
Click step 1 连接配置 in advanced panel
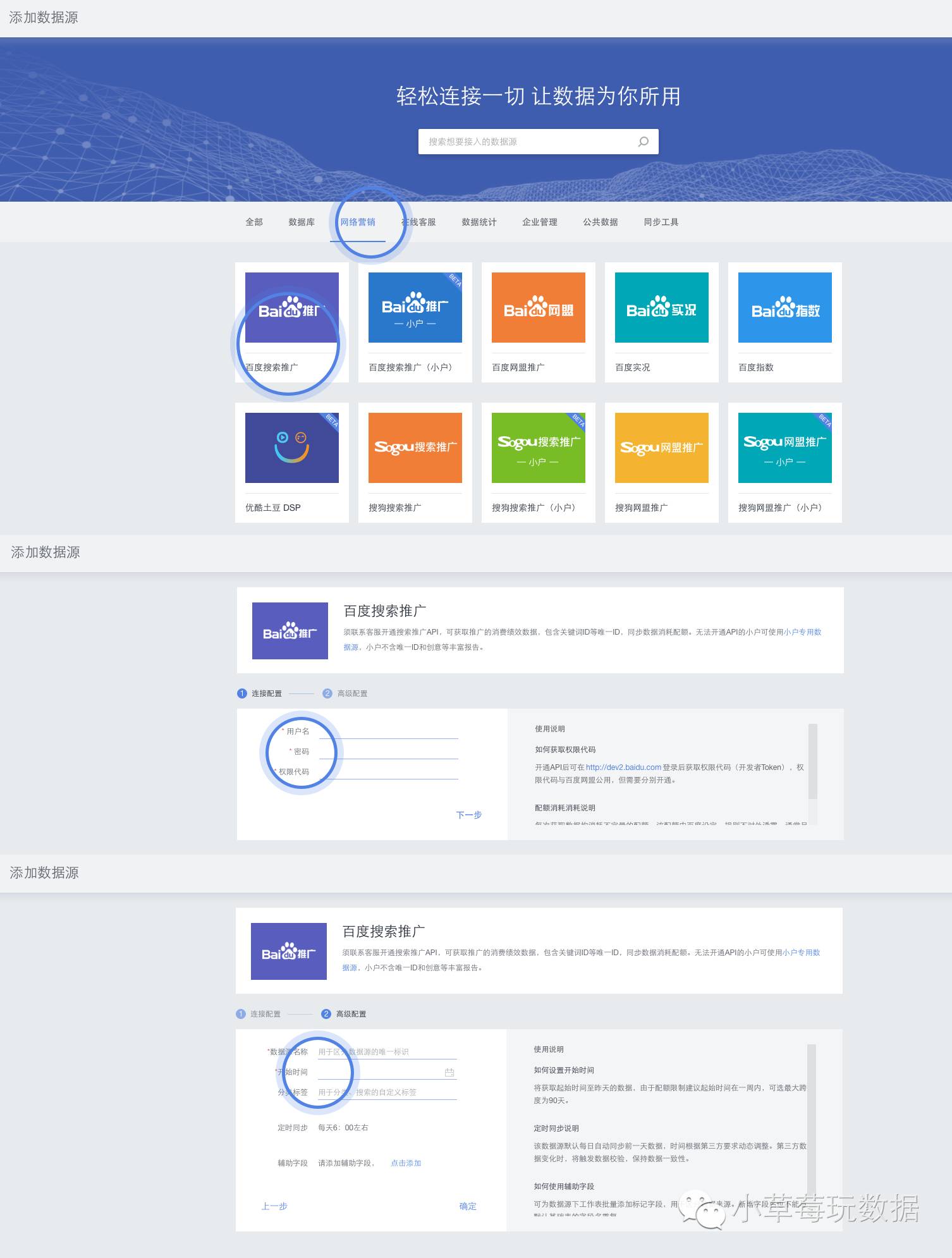click(258, 1014)
